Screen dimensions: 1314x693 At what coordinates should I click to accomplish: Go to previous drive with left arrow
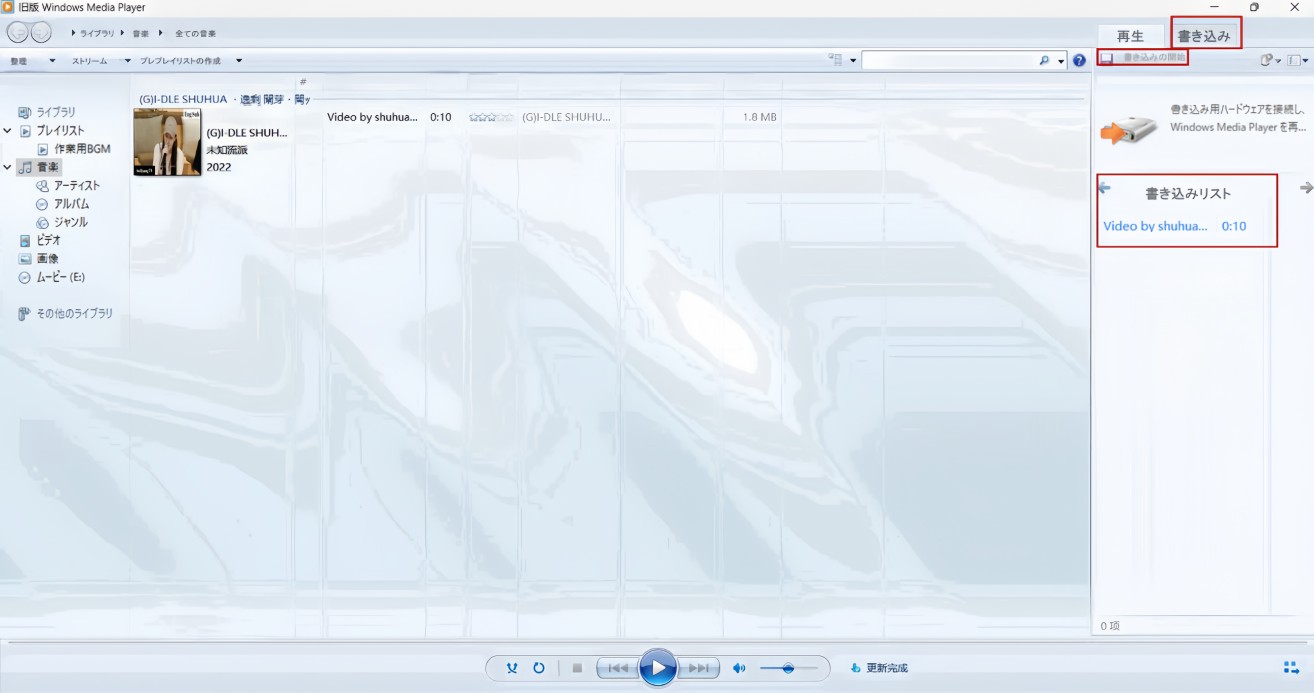1104,187
